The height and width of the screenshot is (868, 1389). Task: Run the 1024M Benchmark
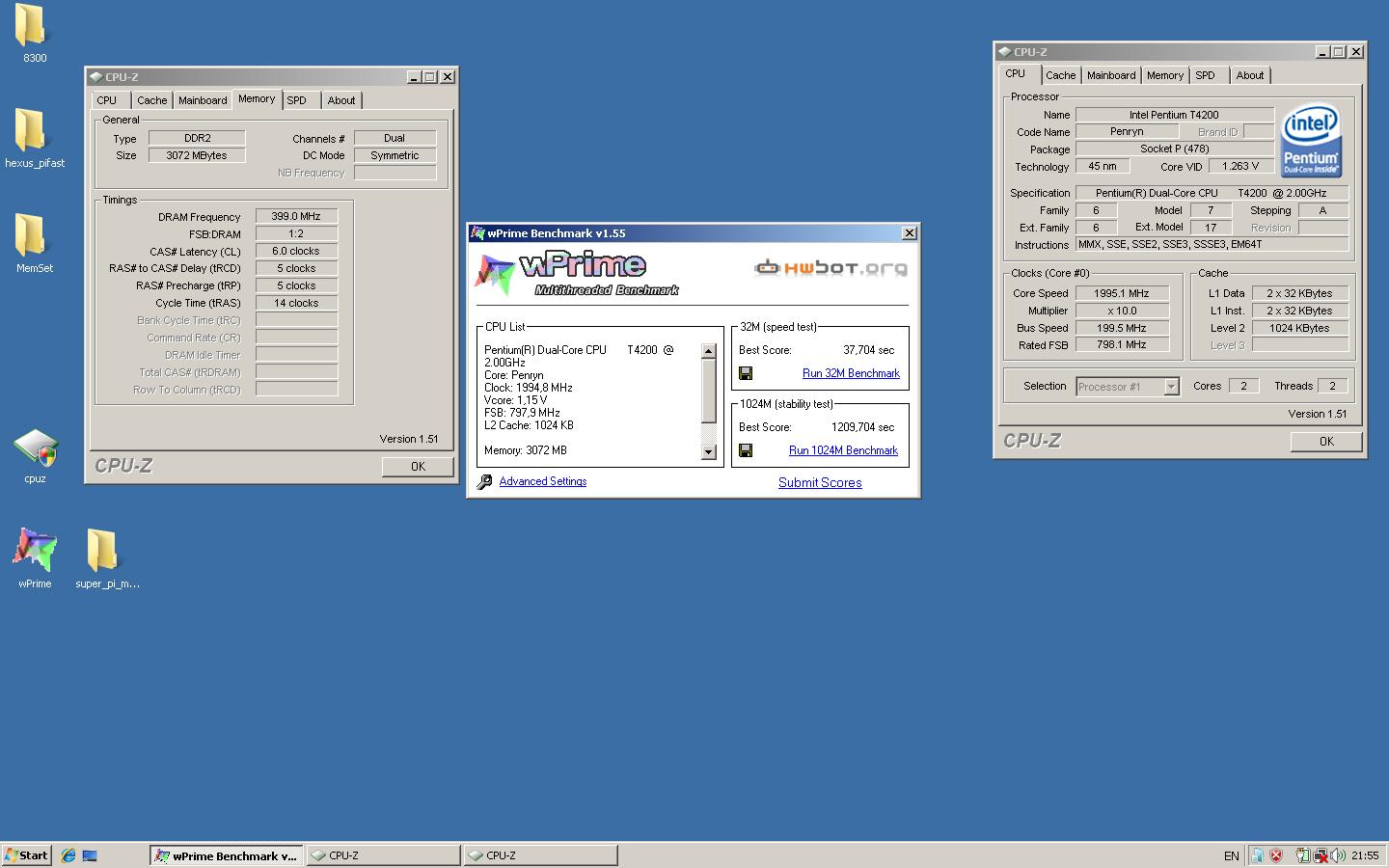843,450
